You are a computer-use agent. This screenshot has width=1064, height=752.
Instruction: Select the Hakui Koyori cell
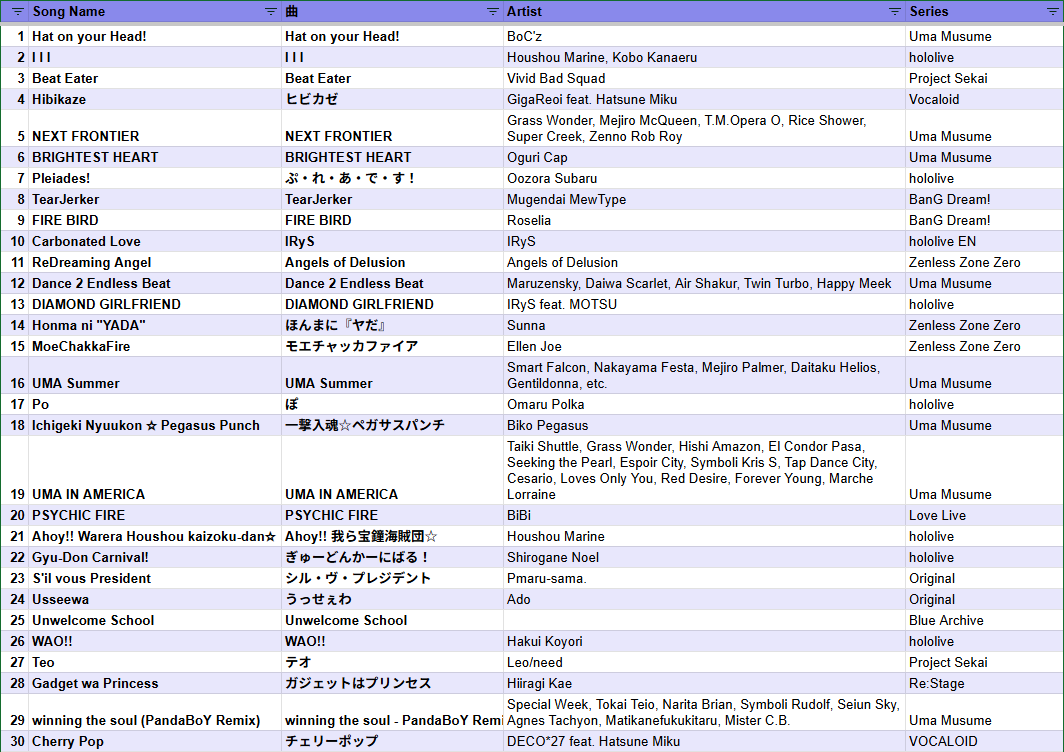(704, 642)
